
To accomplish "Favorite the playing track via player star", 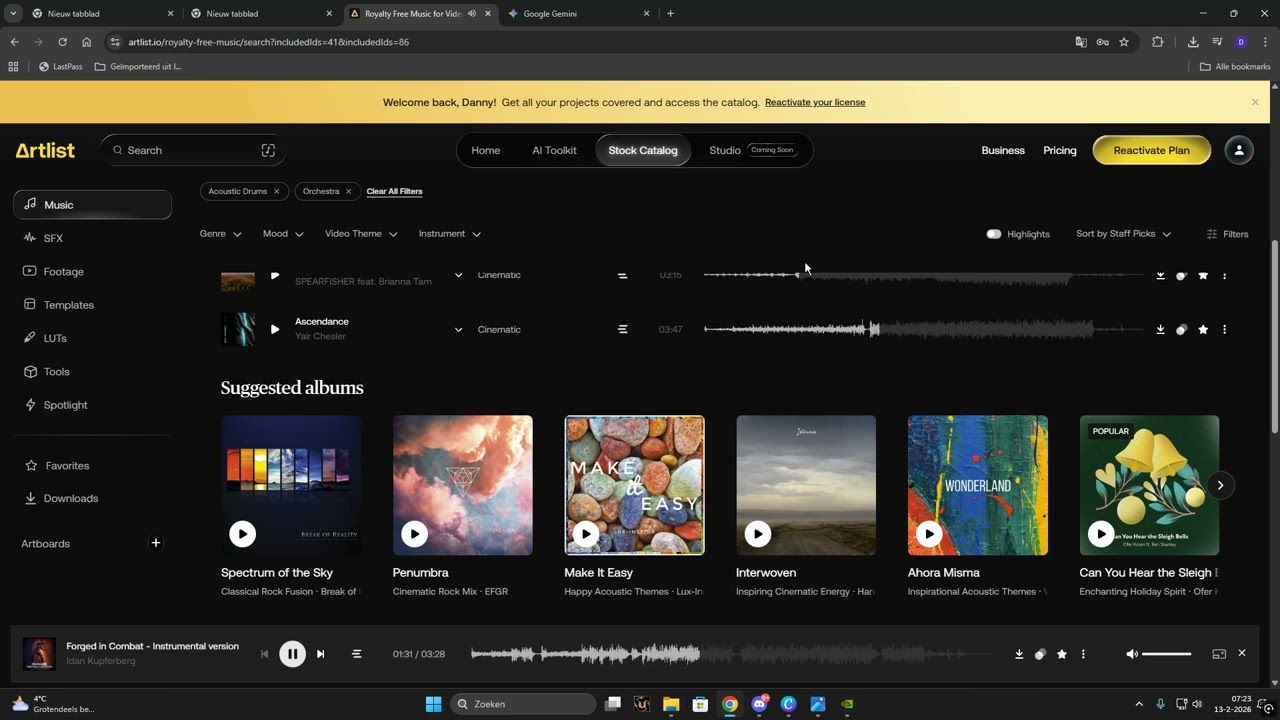I will click(1062, 654).
